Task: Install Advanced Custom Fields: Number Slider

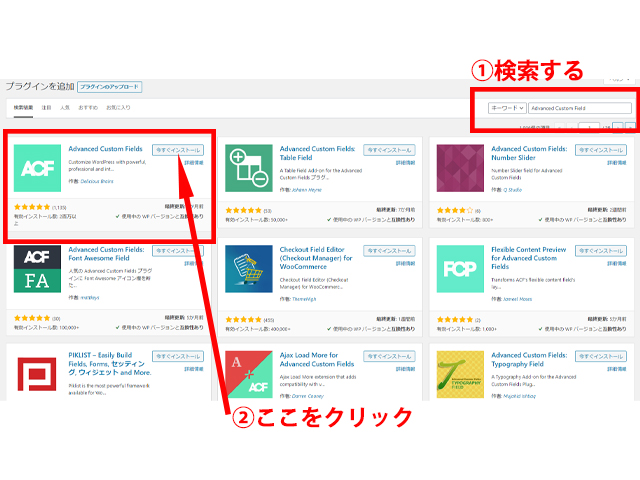Action: click(601, 150)
